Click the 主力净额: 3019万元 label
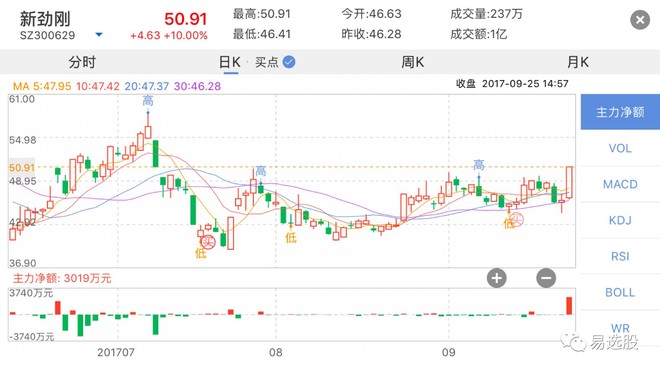 (x=62, y=278)
